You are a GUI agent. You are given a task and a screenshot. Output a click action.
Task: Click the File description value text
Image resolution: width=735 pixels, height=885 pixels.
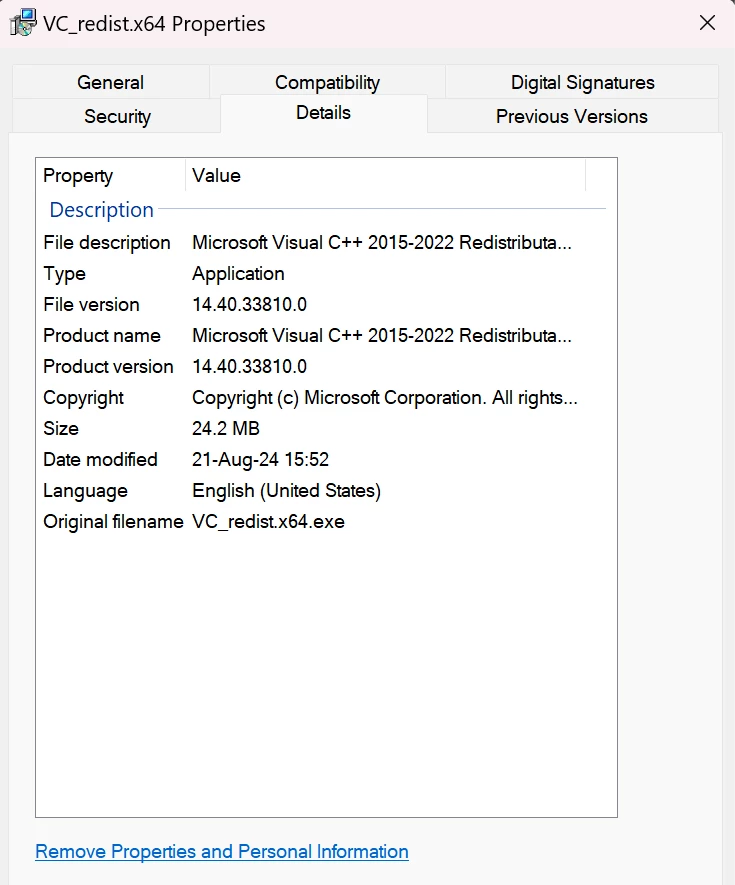point(382,243)
